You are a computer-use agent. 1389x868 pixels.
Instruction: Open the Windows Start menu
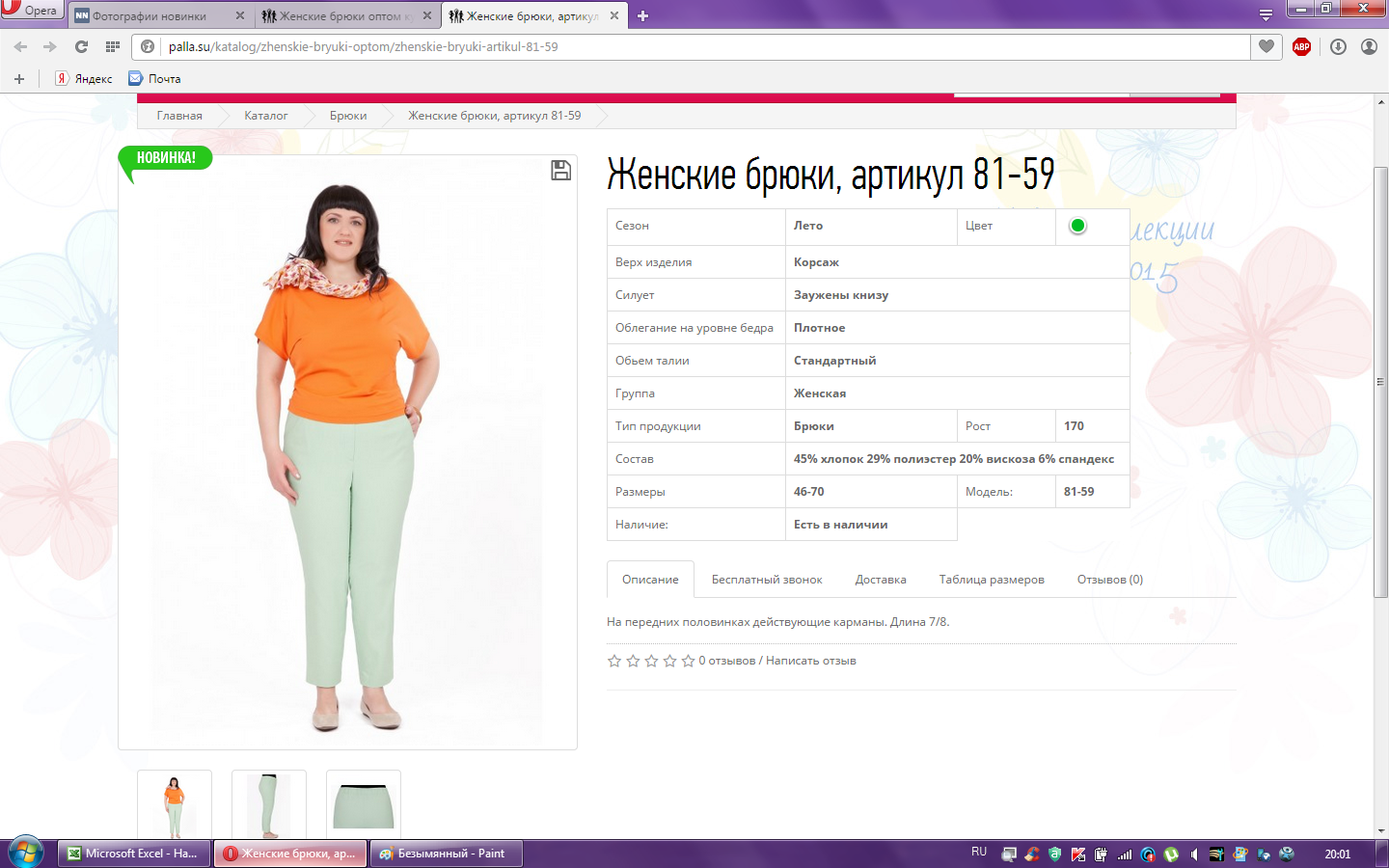coord(25,854)
